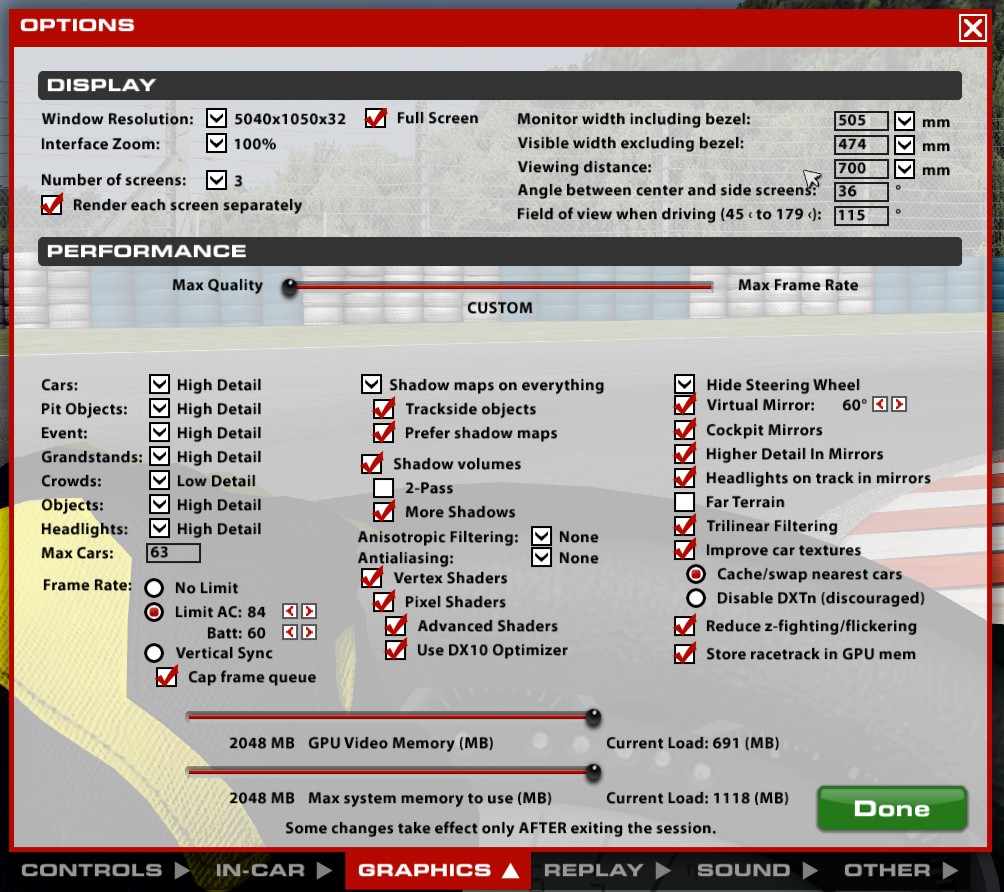Open Monitor width unit dropdown
Image resolution: width=1004 pixels, height=892 pixels.
905,121
